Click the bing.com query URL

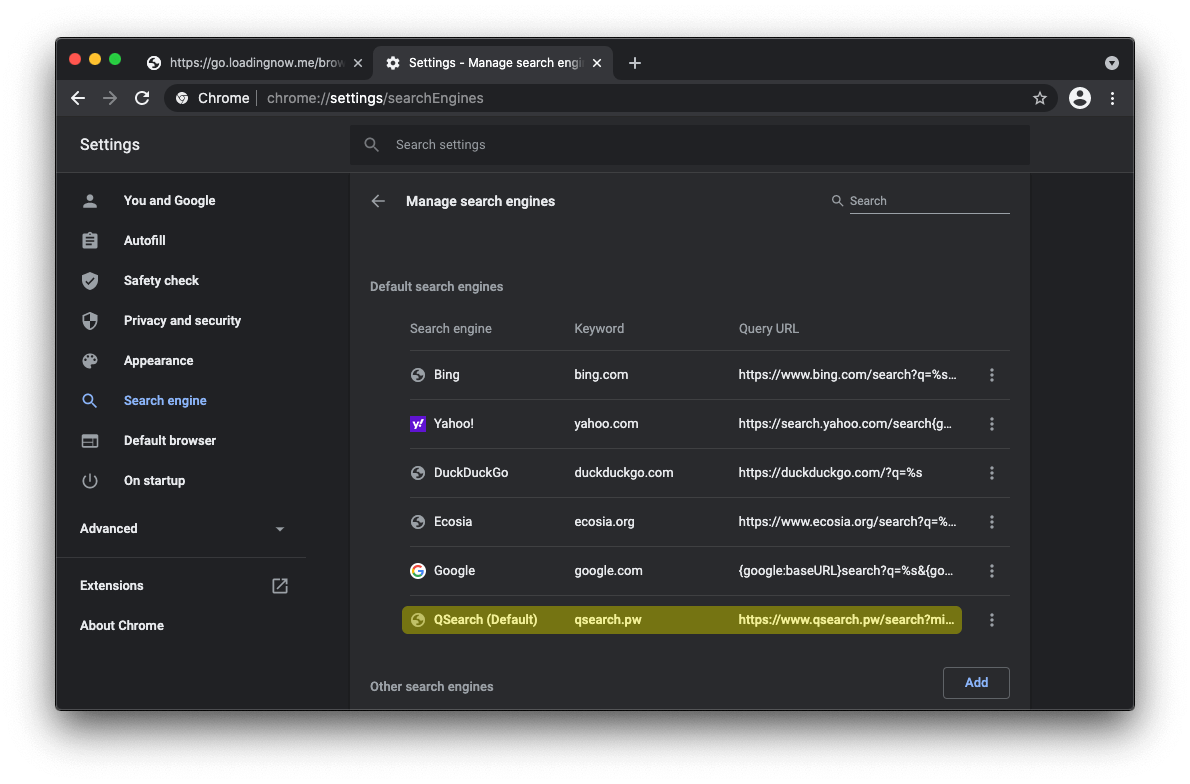[847, 375]
